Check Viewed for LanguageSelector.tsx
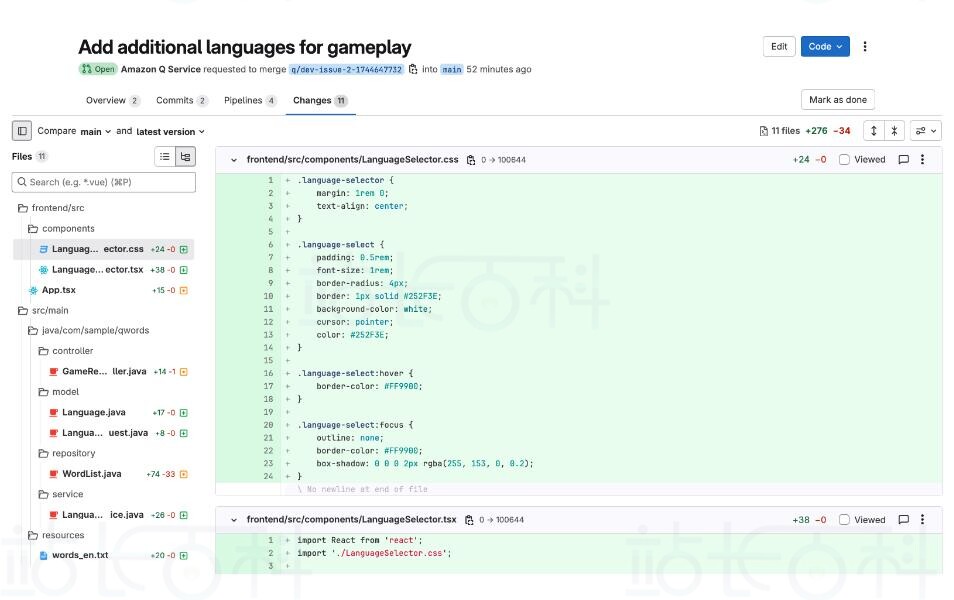Screen dimensions: 954x600 [845, 519]
